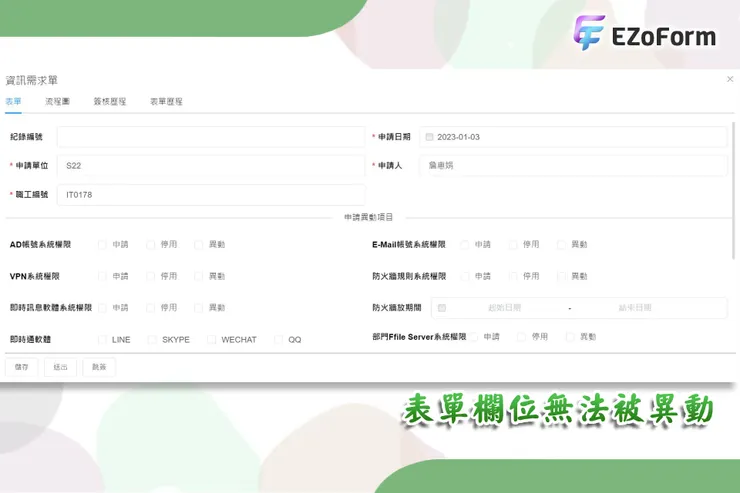740x493 pixels.
Task: Click the 職工編號 field showing IT0178
Action: click(x=211, y=195)
